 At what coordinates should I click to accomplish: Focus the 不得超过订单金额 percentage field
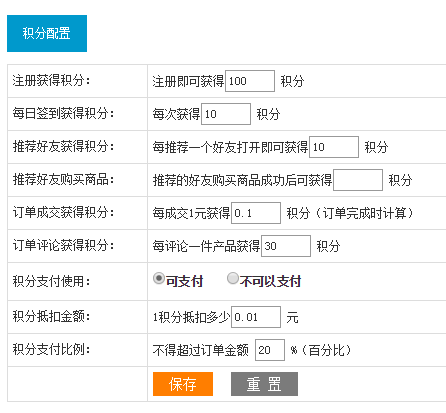[x=270, y=350]
